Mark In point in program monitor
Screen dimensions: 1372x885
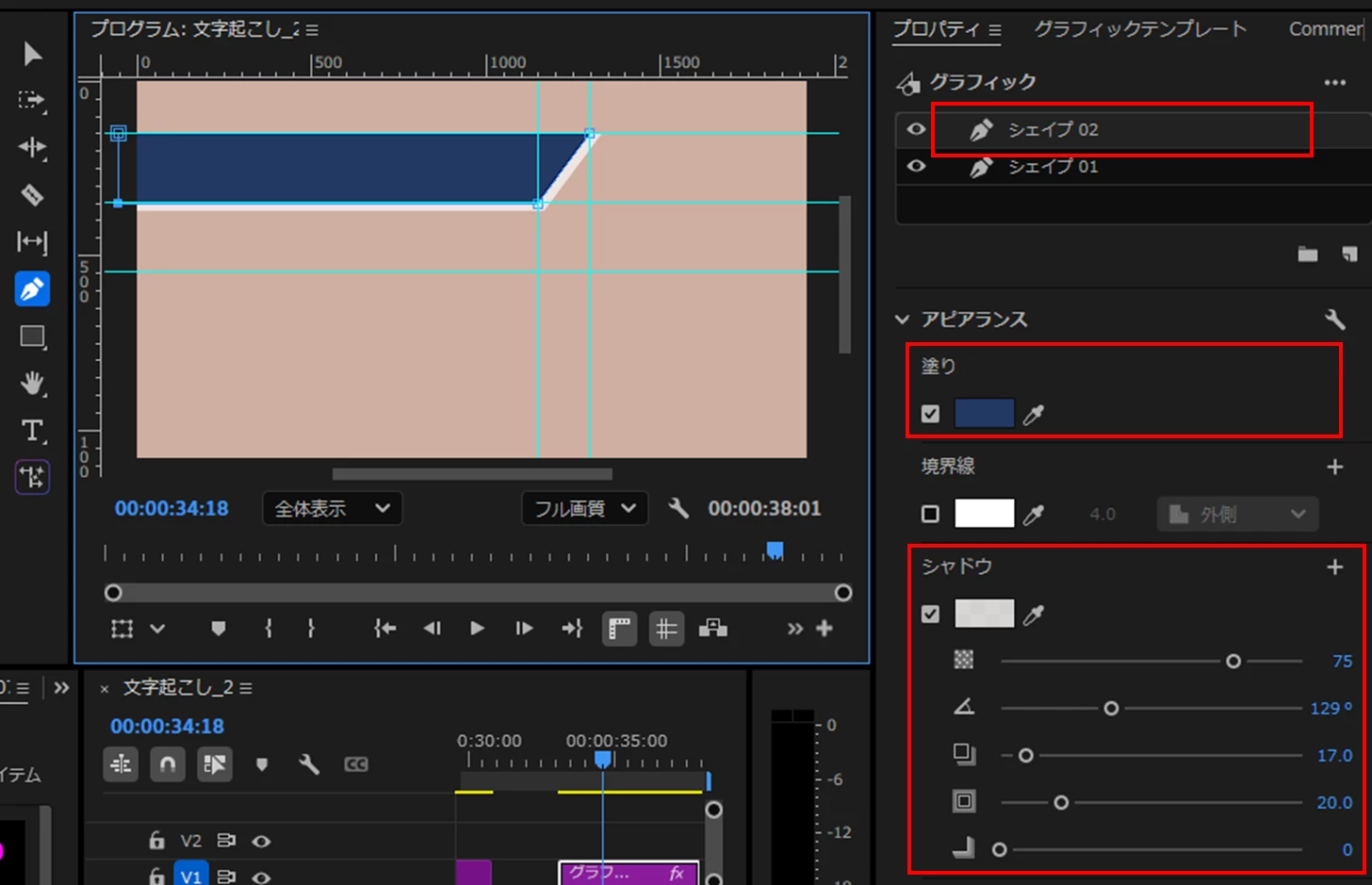click(269, 629)
